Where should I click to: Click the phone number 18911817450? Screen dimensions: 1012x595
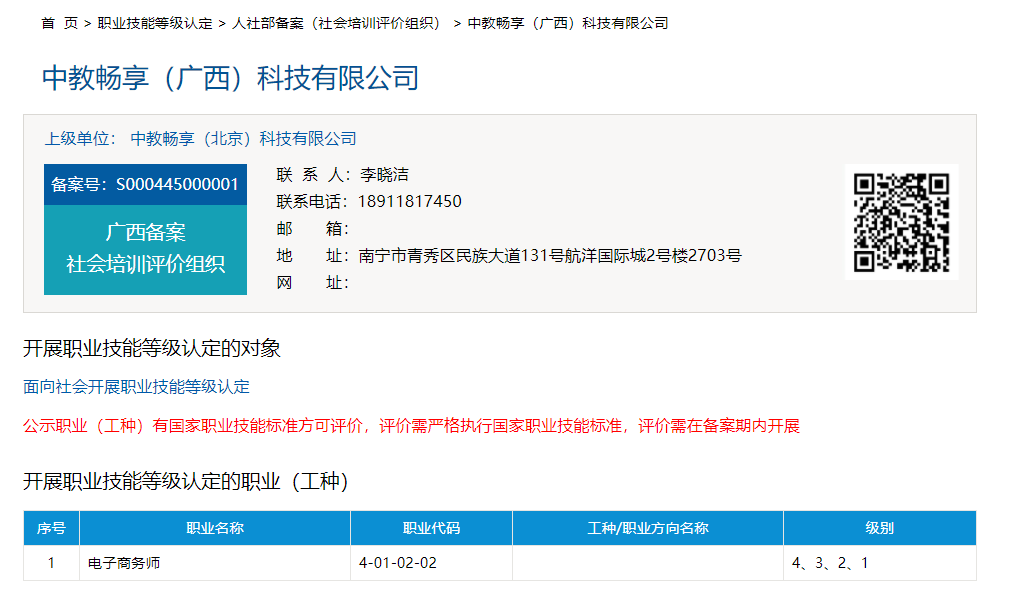(x=410, y=201)
